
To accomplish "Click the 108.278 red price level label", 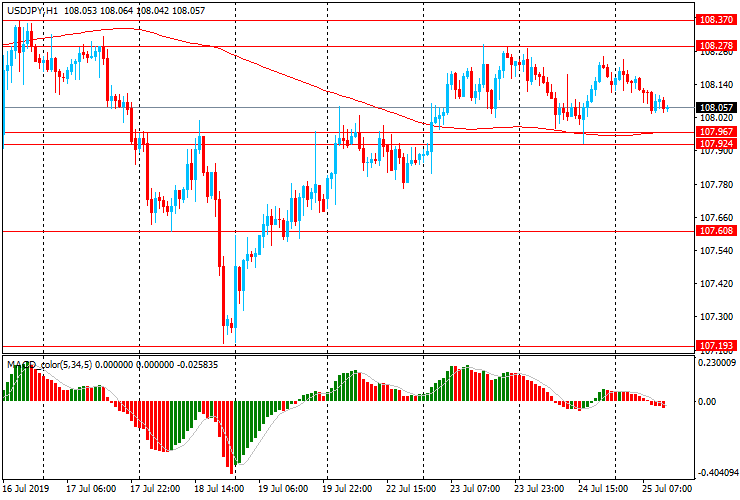I will (716, 46).
